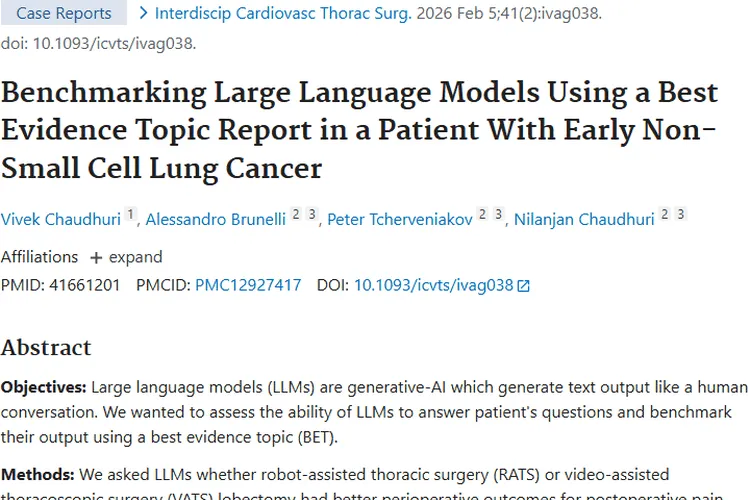Open author Alessandro Brunelli's link
The height and width of the screenshot is (500, 750).
click(215, 220)
